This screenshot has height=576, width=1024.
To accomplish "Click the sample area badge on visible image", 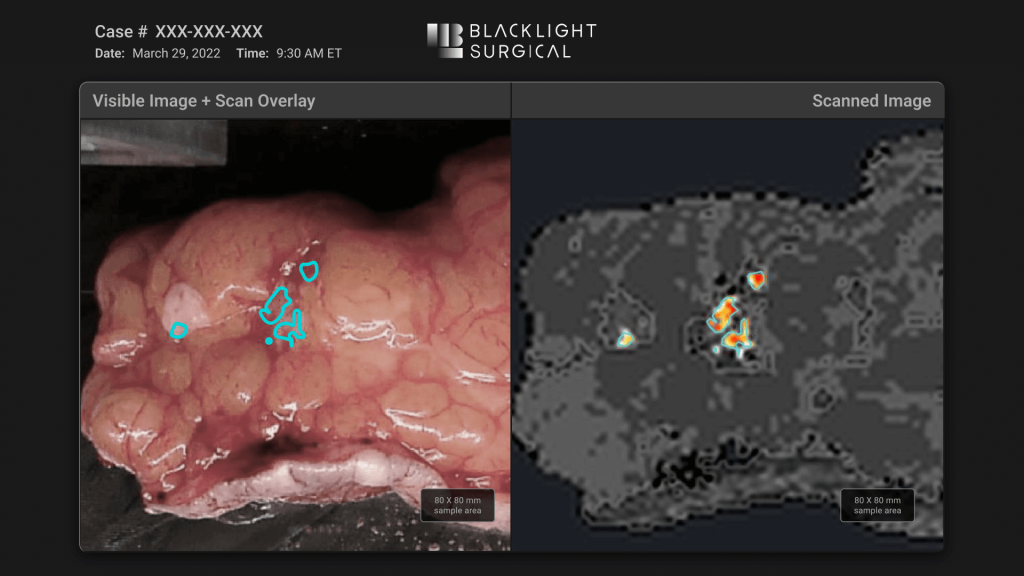I will (x=457, y=505).
